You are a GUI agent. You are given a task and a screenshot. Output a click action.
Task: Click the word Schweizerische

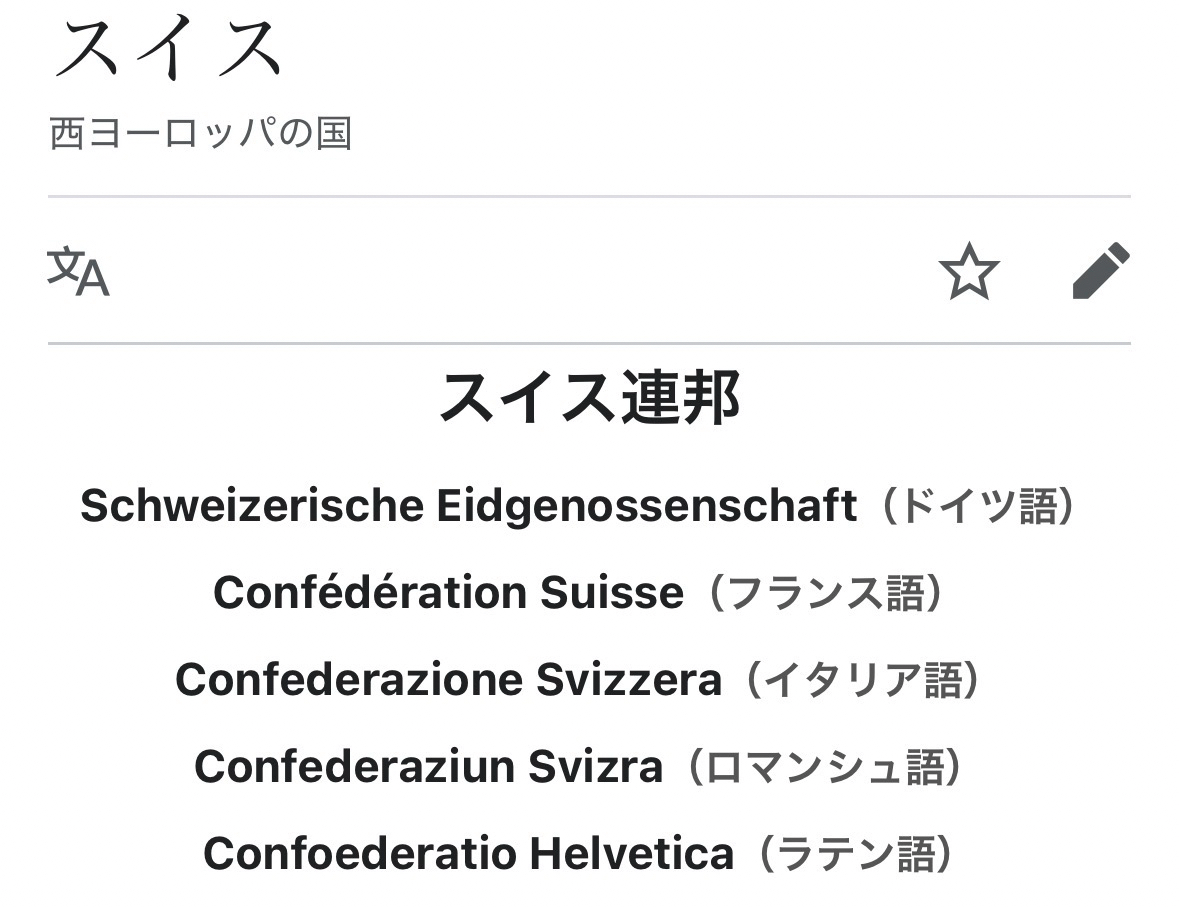click(x=251, y=507)
